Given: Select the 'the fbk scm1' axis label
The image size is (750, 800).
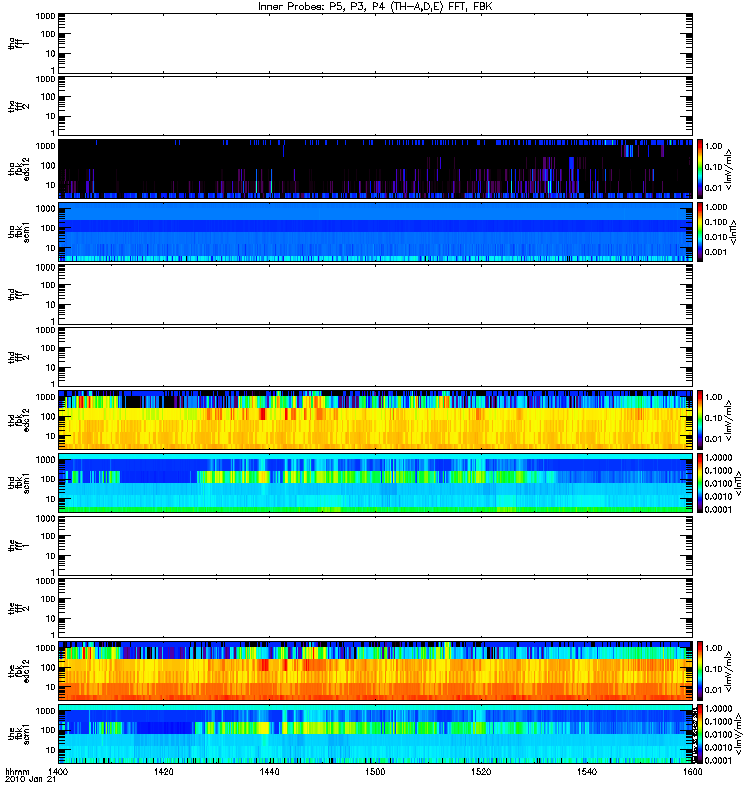Looking at the screenshot, I should [x=19, y=734].
